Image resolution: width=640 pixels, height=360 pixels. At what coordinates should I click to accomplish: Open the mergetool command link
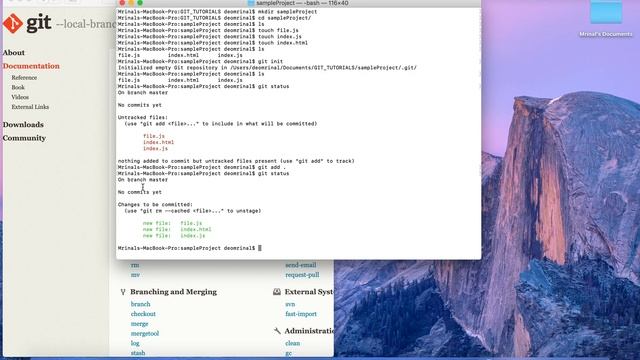click(144, 333)
